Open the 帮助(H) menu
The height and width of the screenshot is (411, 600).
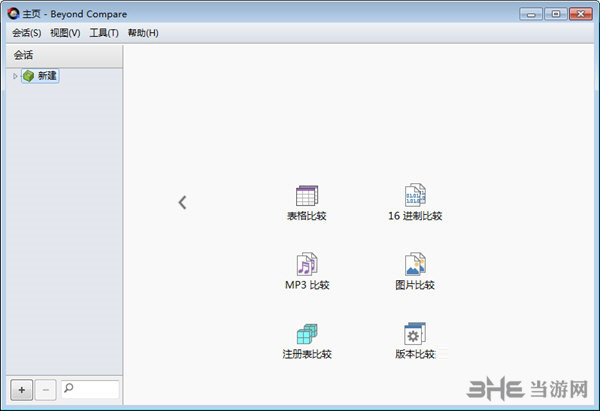click(143, 33)
